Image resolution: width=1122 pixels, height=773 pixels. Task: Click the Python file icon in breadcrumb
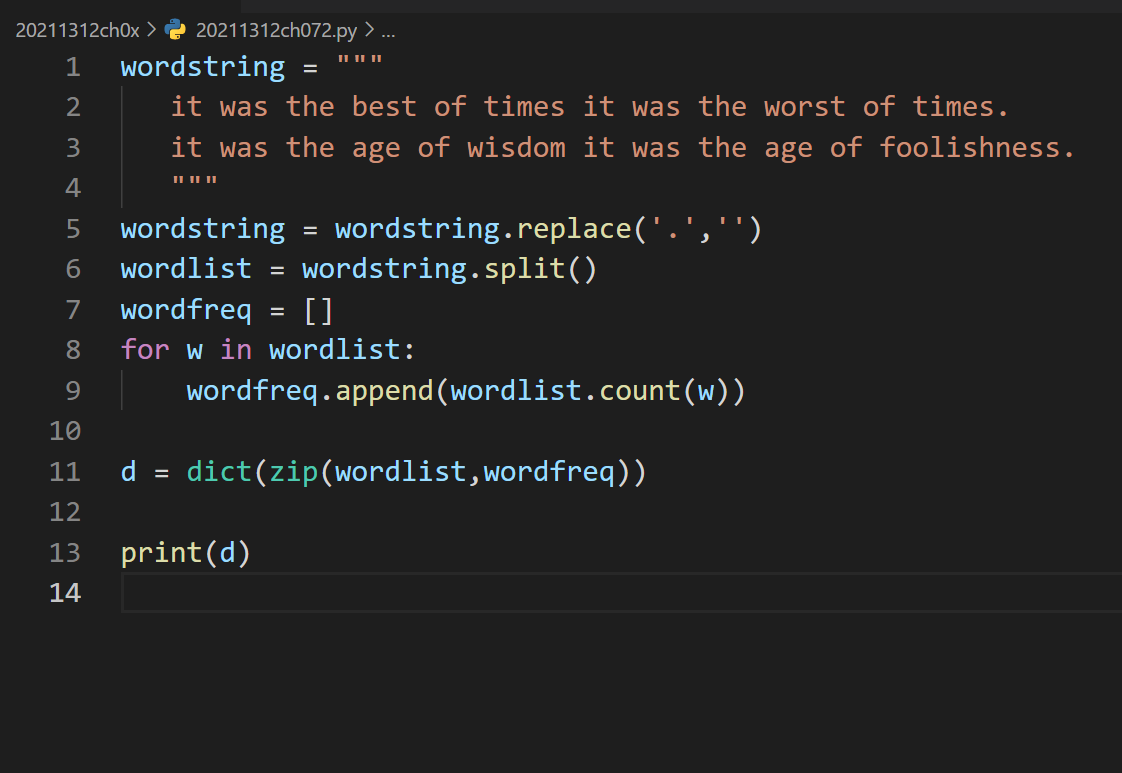175,29
